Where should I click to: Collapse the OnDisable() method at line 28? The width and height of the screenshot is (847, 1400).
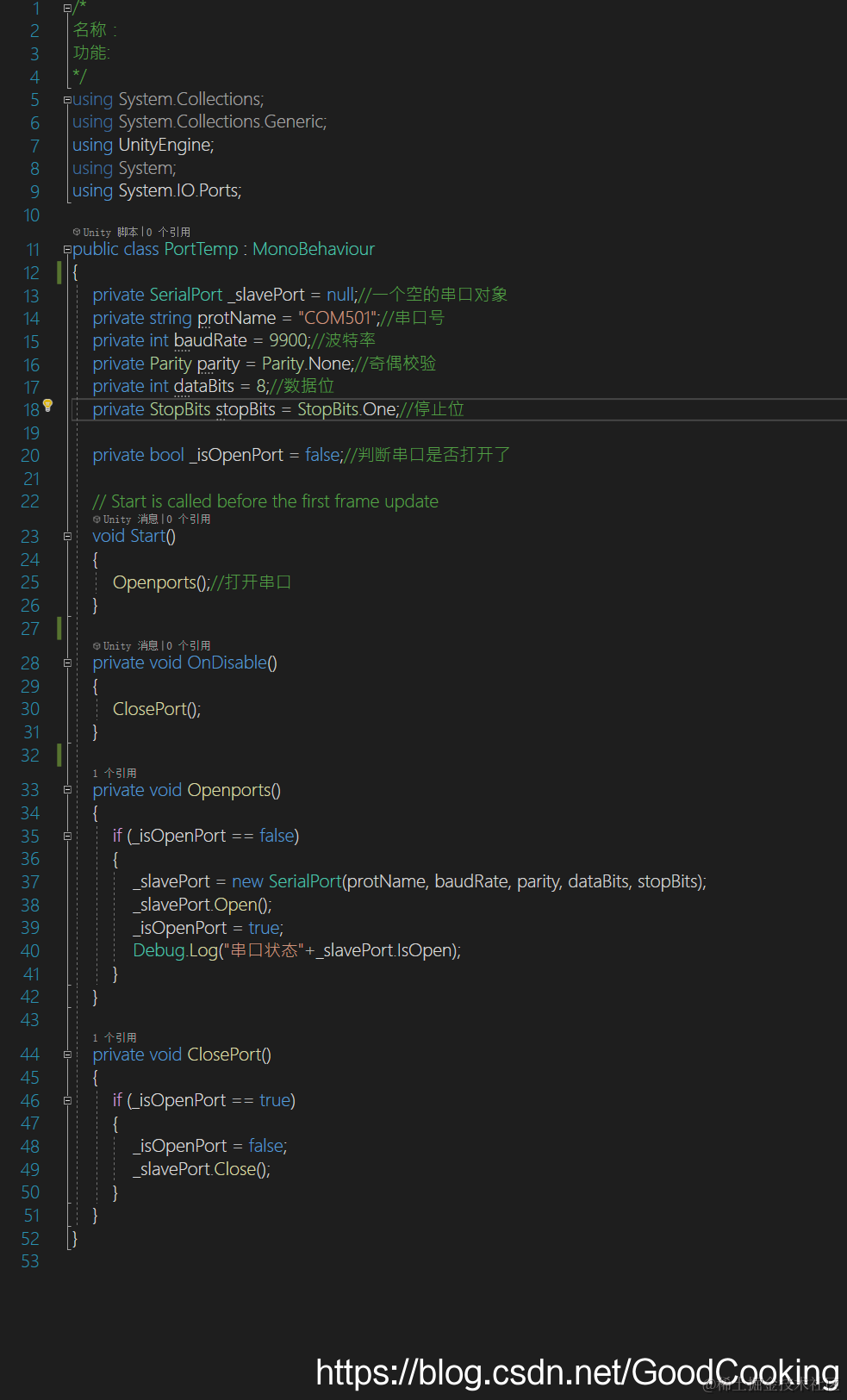[x=67, y=663]
